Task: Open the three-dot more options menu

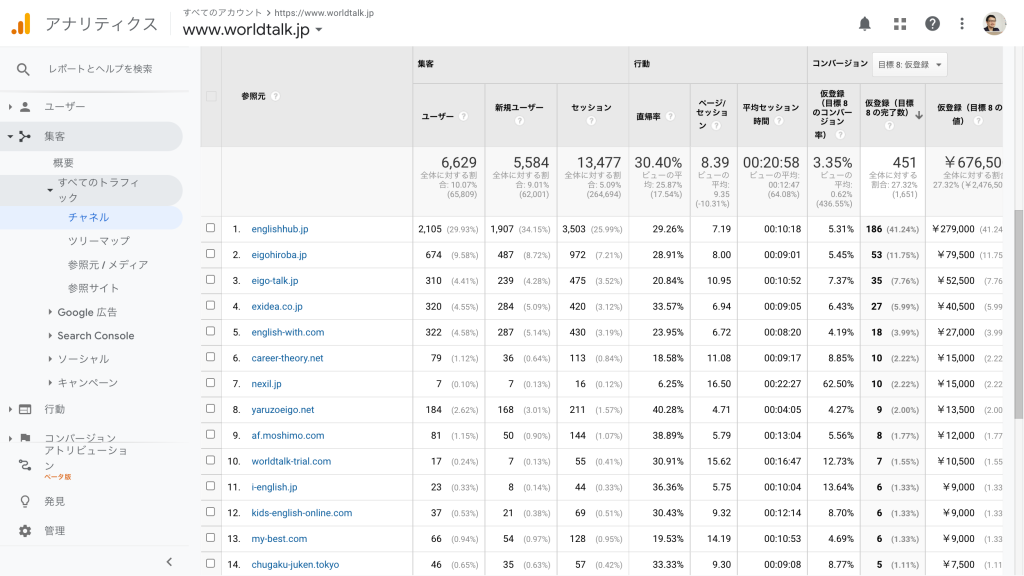Action: pos(962,23)
